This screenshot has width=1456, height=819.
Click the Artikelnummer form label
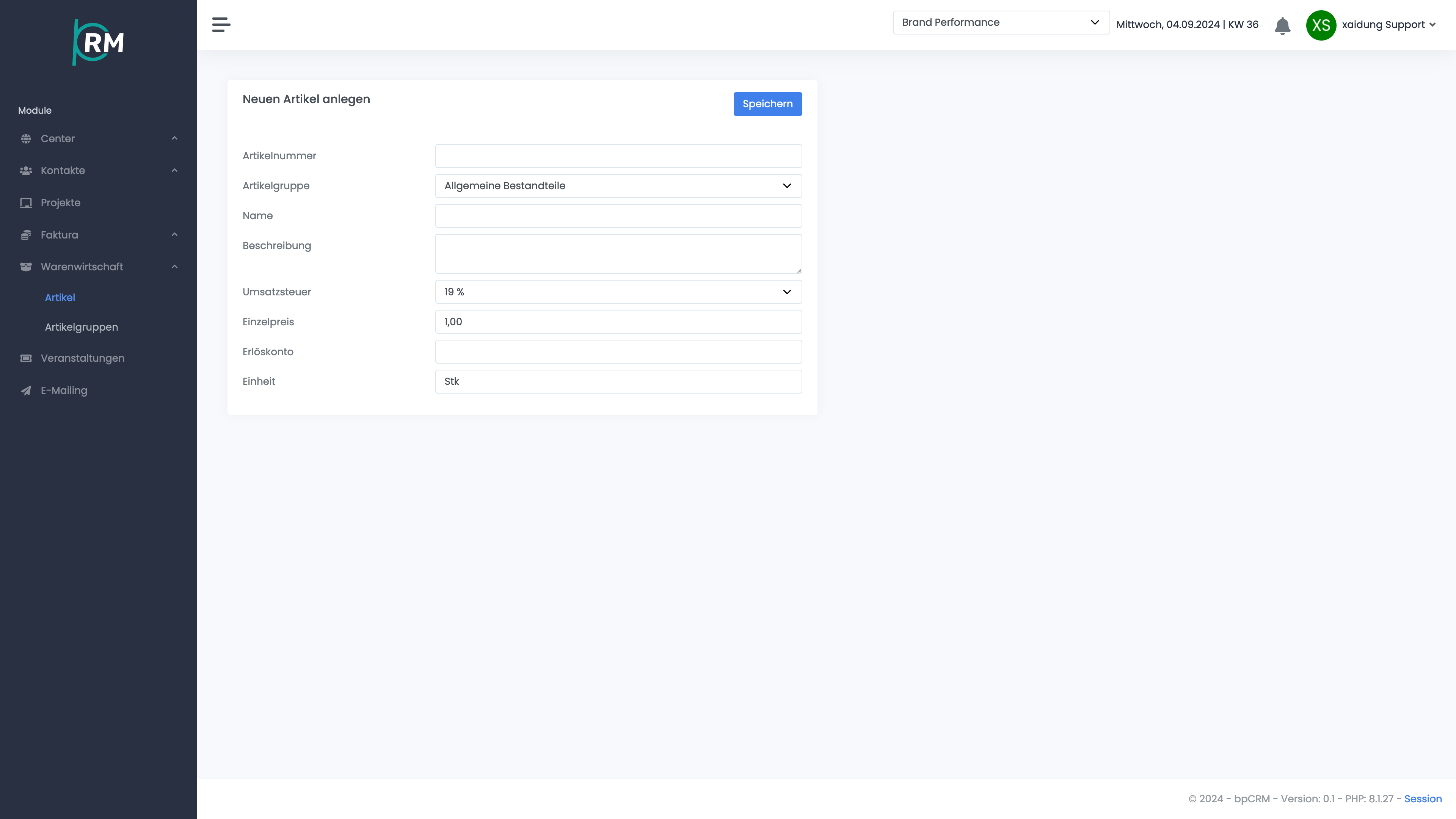pyautogui.click(x=279, y=156)
